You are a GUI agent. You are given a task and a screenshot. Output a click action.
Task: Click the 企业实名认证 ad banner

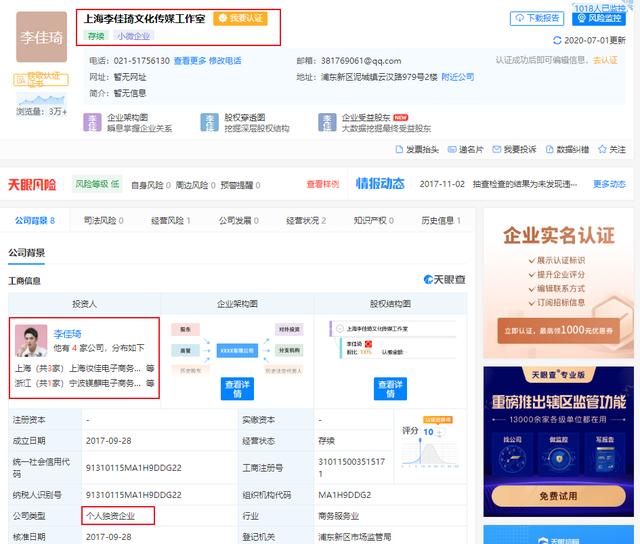click(x=558, y=283)
